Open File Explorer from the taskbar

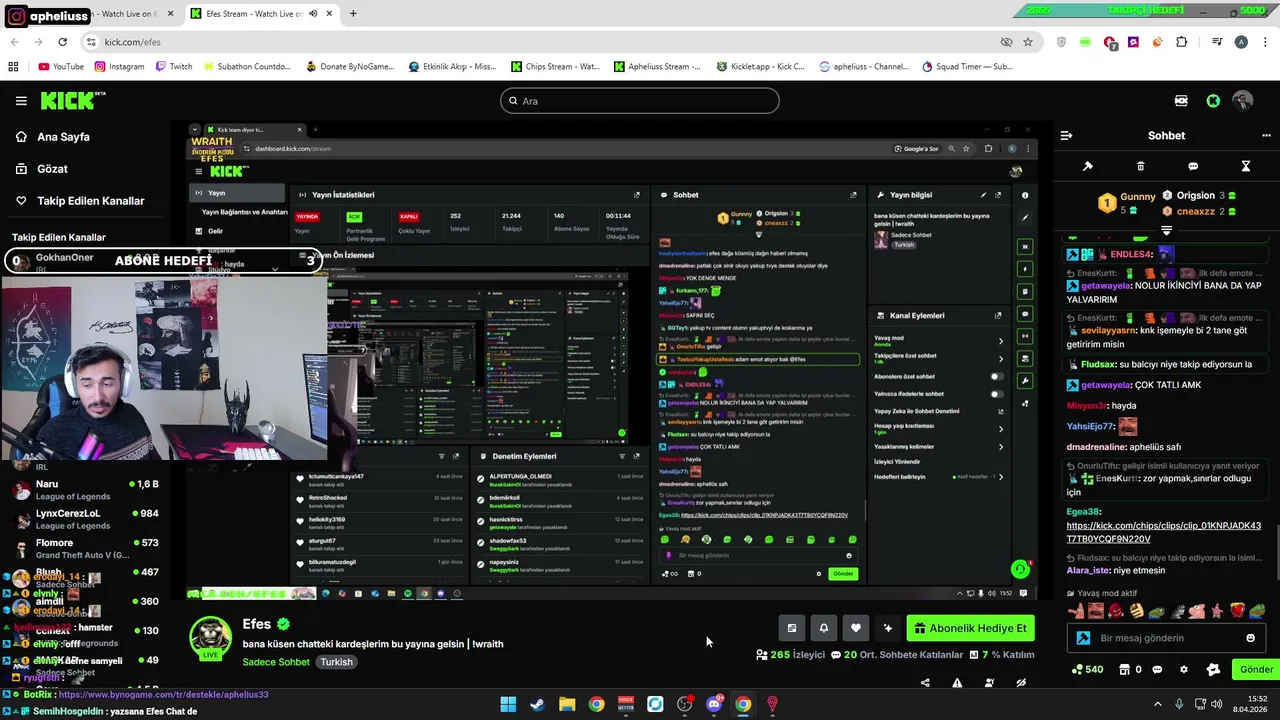567,704
